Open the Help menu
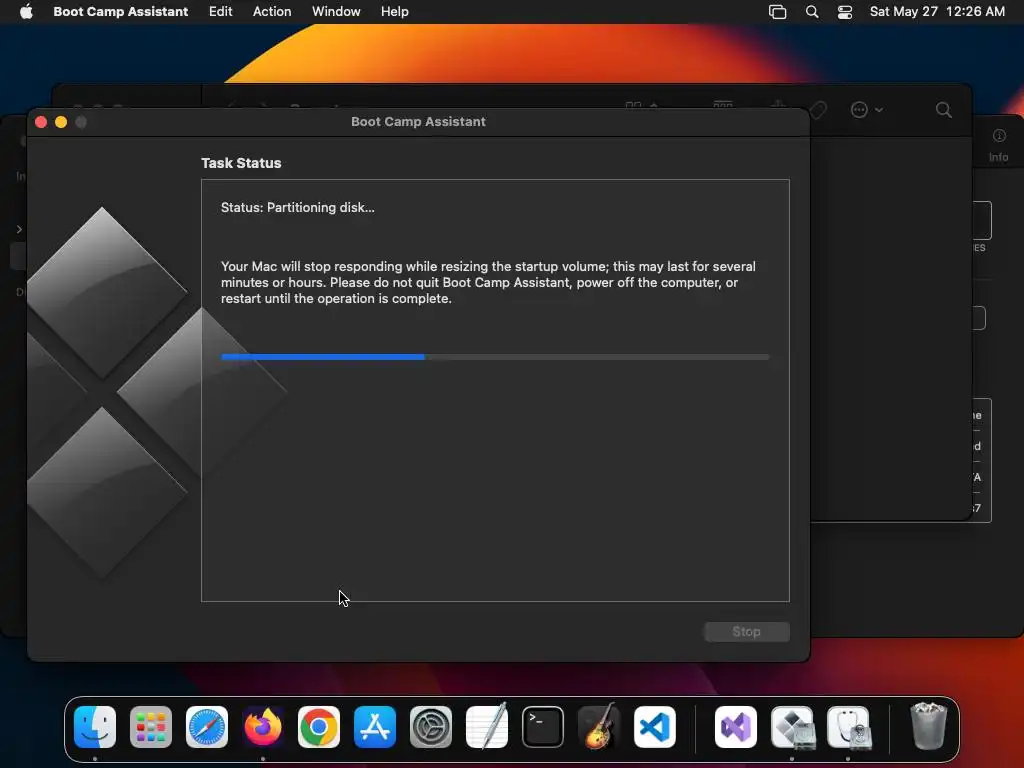Image resolution: width=1024 pixels, height=768 pixels. click(x=394, y=11)
